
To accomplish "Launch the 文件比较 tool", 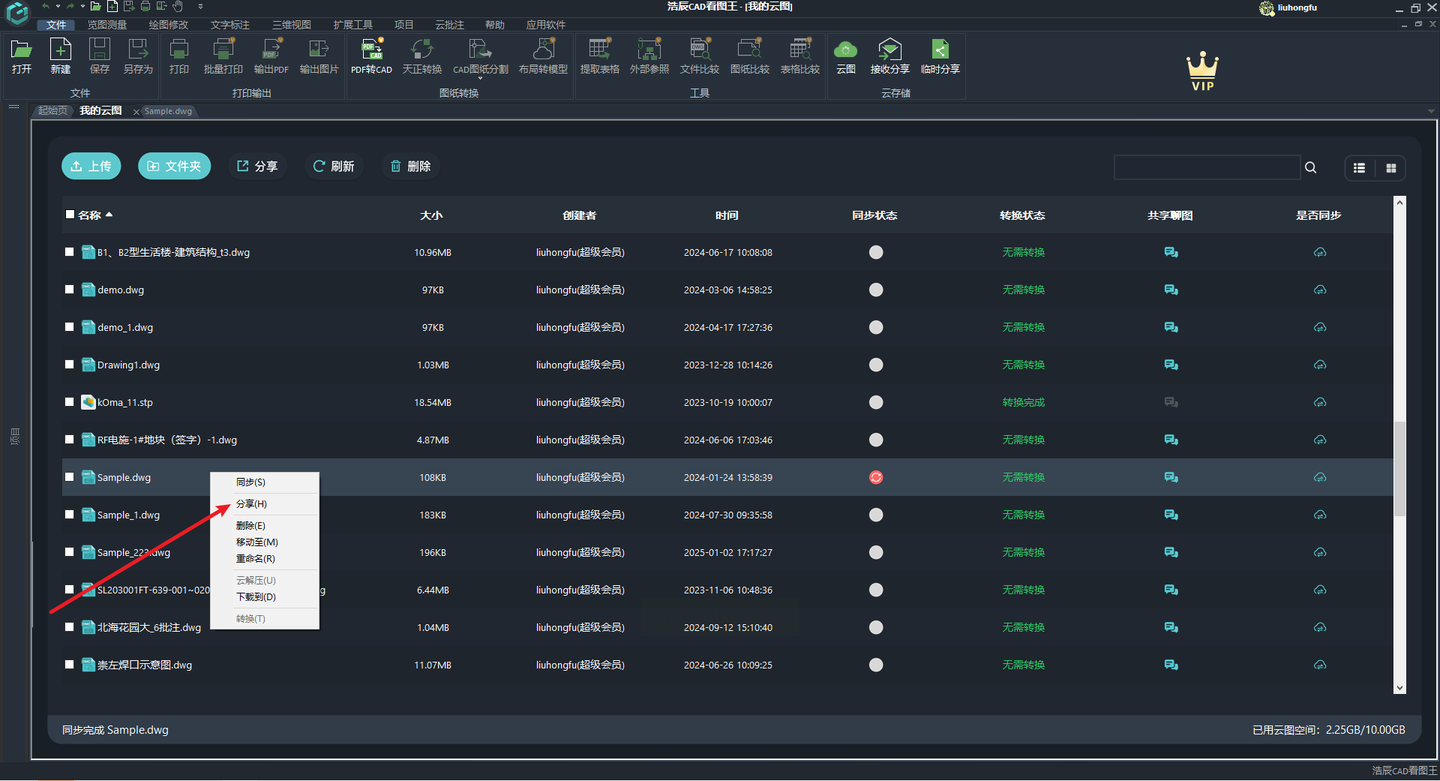I will (699, 50).
